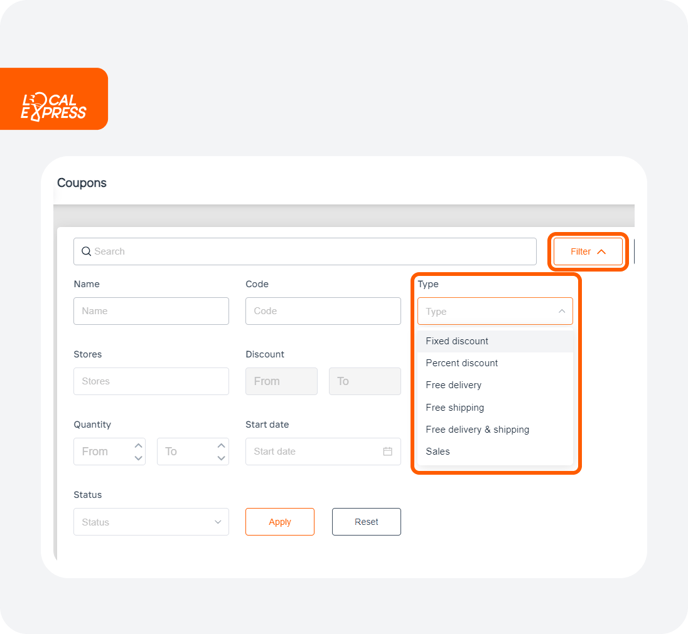Increase the Quantity To value with up arrow
Image resolution: width=688 pixels, height=634 pixels.
click(222, 445)
